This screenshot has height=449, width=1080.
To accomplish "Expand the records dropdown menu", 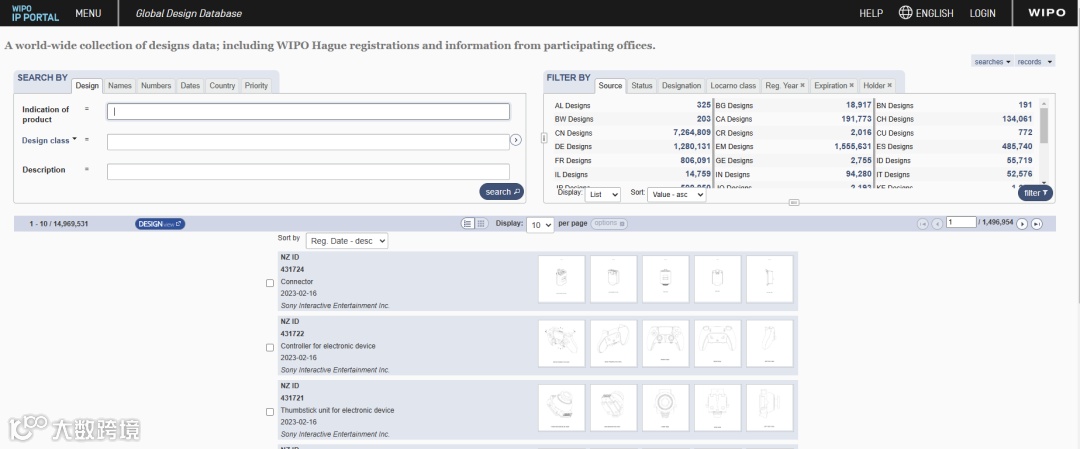I will (1035, 61).
